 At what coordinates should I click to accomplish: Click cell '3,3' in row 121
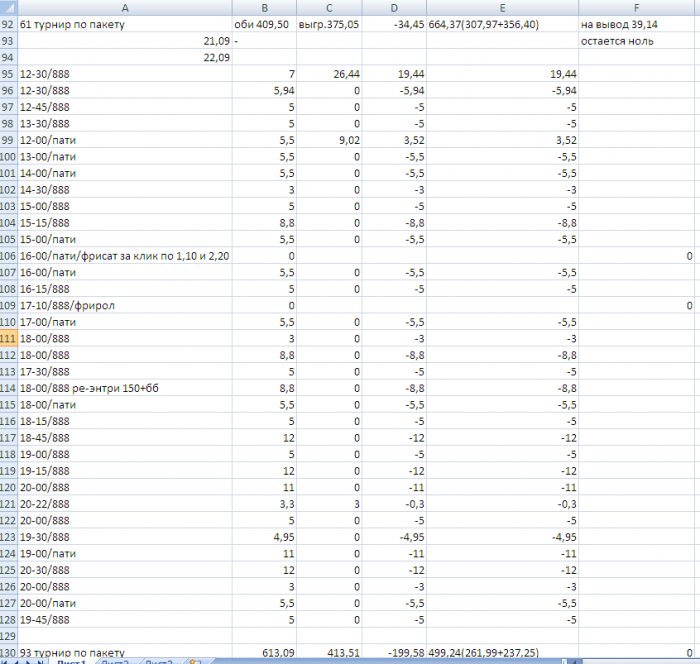click(264, 504)
